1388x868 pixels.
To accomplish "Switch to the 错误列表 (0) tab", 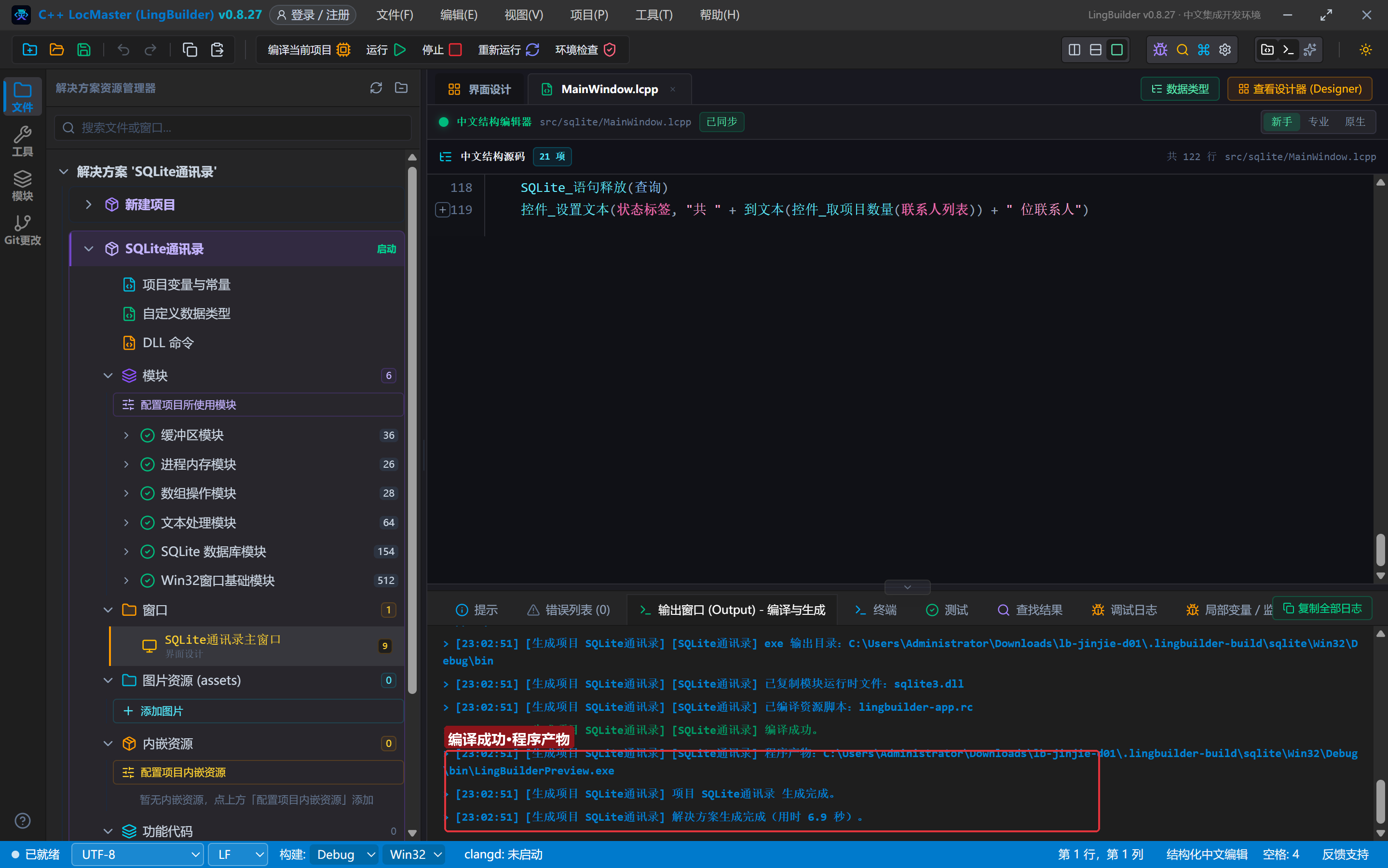I will click(568, 610).
